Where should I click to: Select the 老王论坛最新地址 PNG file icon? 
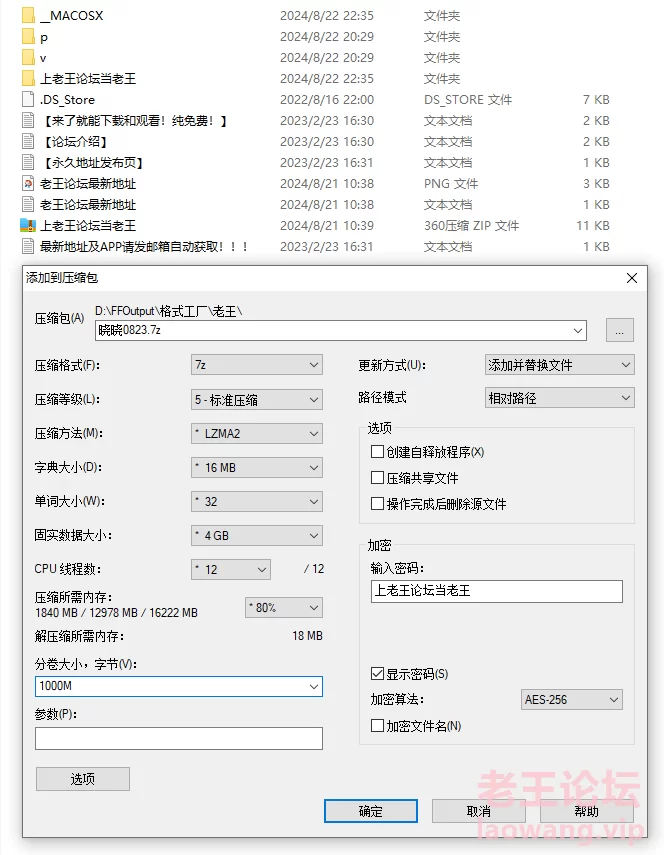(x=28, y=183)
